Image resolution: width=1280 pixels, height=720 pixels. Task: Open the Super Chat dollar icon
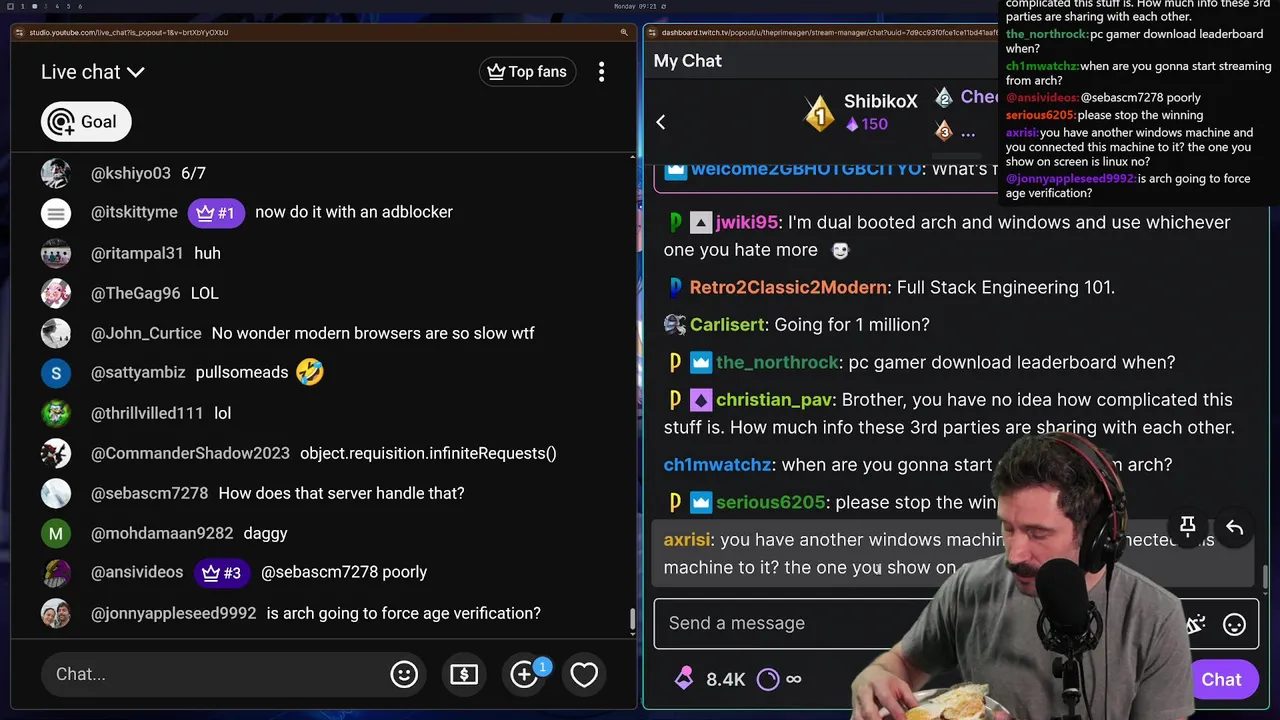(464, 674)
